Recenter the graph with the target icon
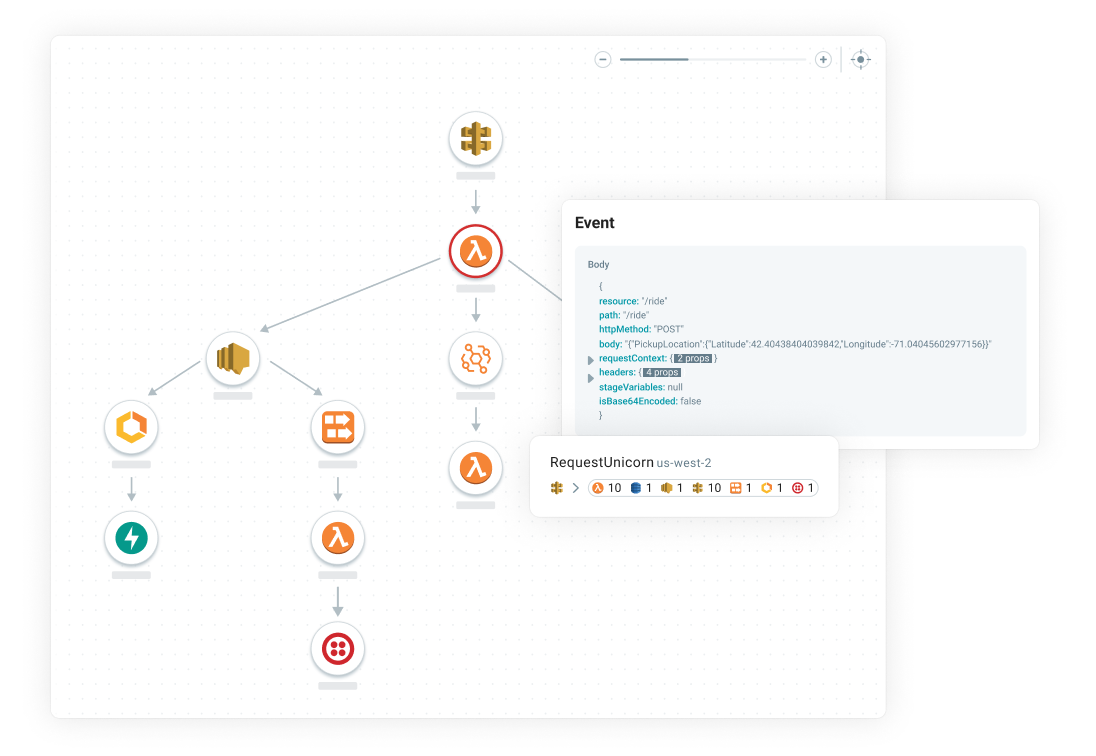 [860, 59]
